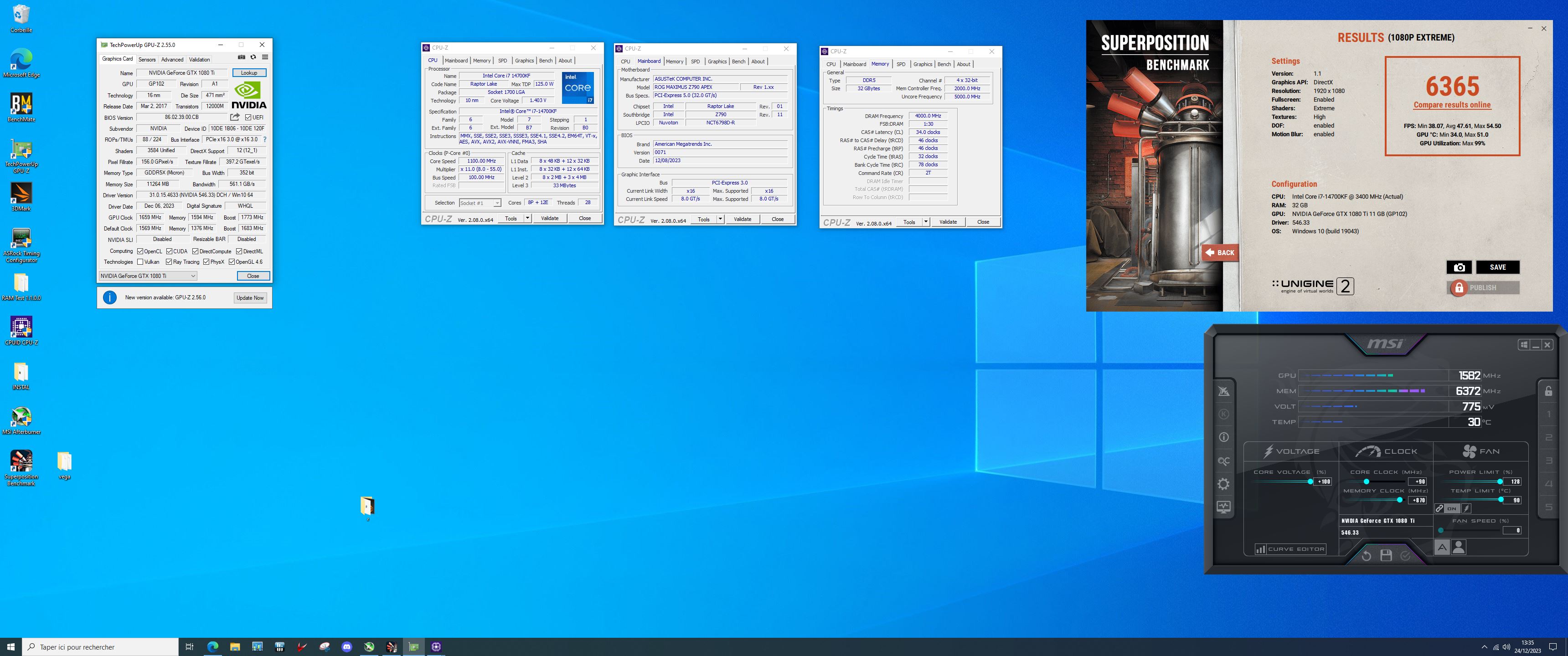Switch to the Sensors tab in GPU-Z
Screen dimensions: 1568x656
click(x=147, y=60)
